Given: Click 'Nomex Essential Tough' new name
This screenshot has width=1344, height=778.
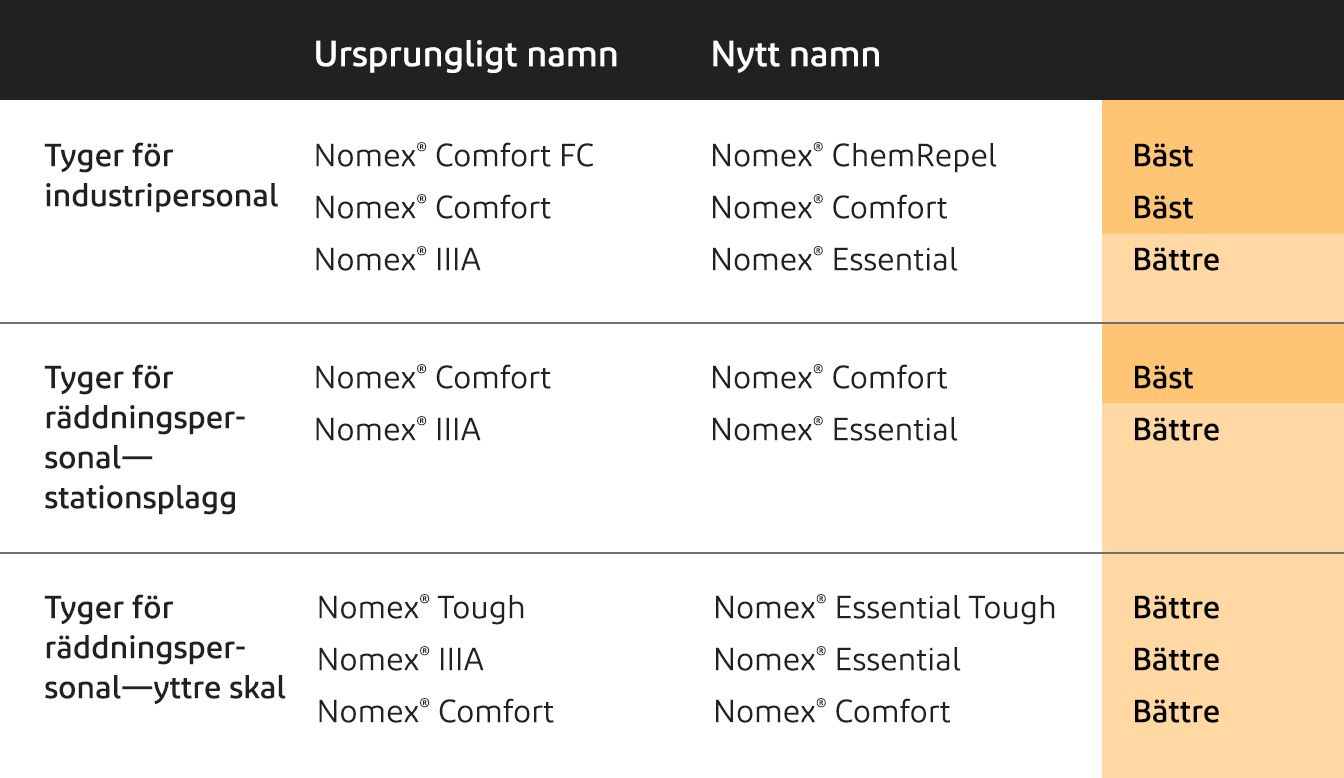Looking at the screenshot, I should pyautogui.click(x=884, y=608).
